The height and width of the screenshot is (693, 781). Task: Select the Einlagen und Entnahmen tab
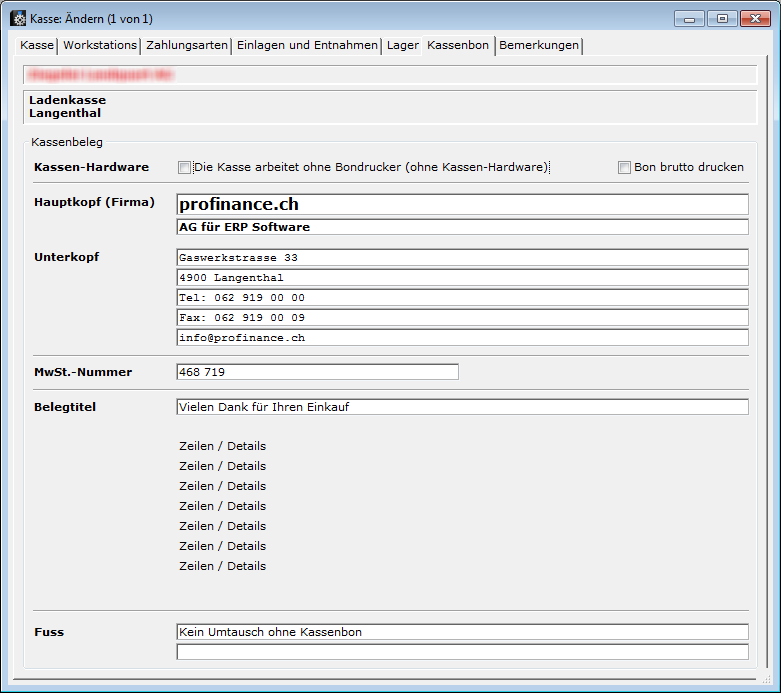tap(307, 46)
